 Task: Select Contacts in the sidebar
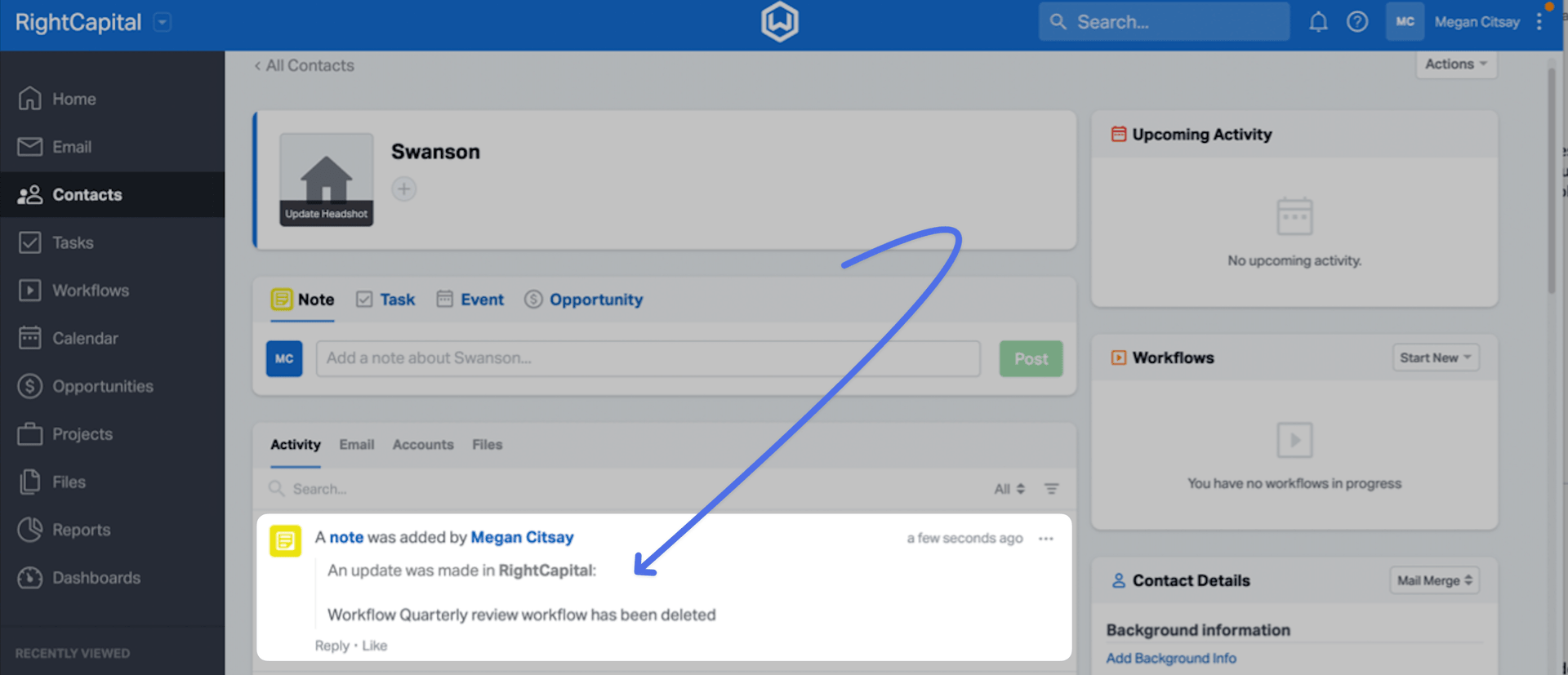point(112,194)
